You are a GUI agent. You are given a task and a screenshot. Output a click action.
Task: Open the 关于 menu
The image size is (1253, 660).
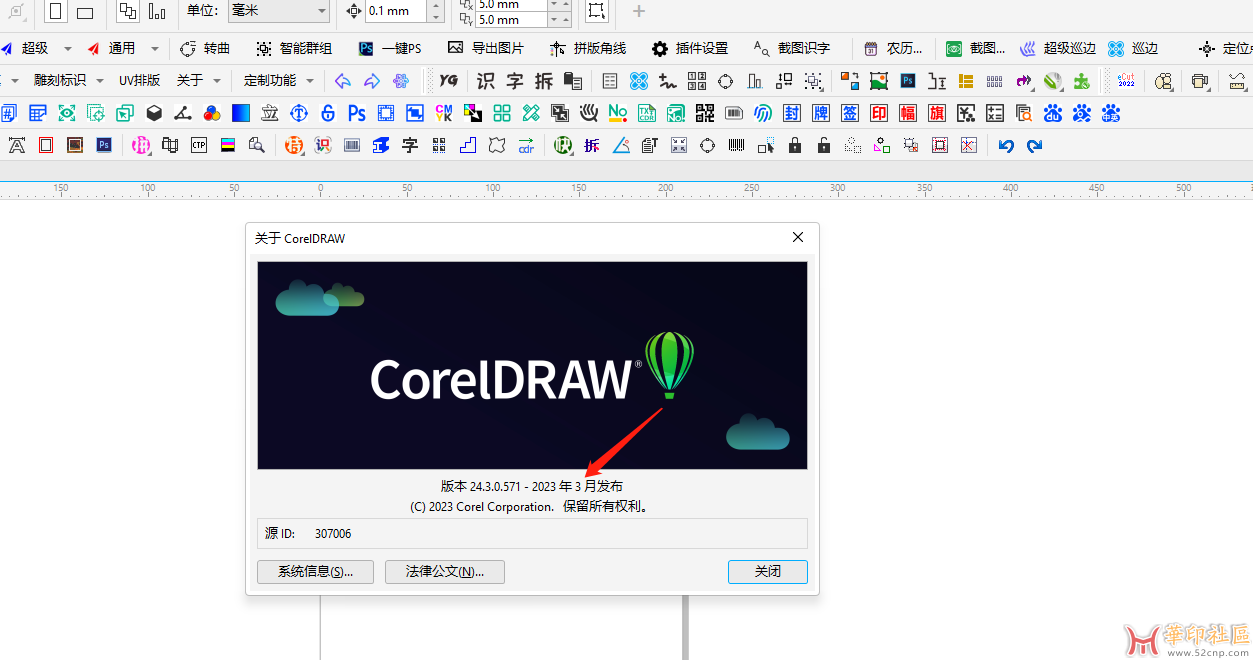coord(190,81)
